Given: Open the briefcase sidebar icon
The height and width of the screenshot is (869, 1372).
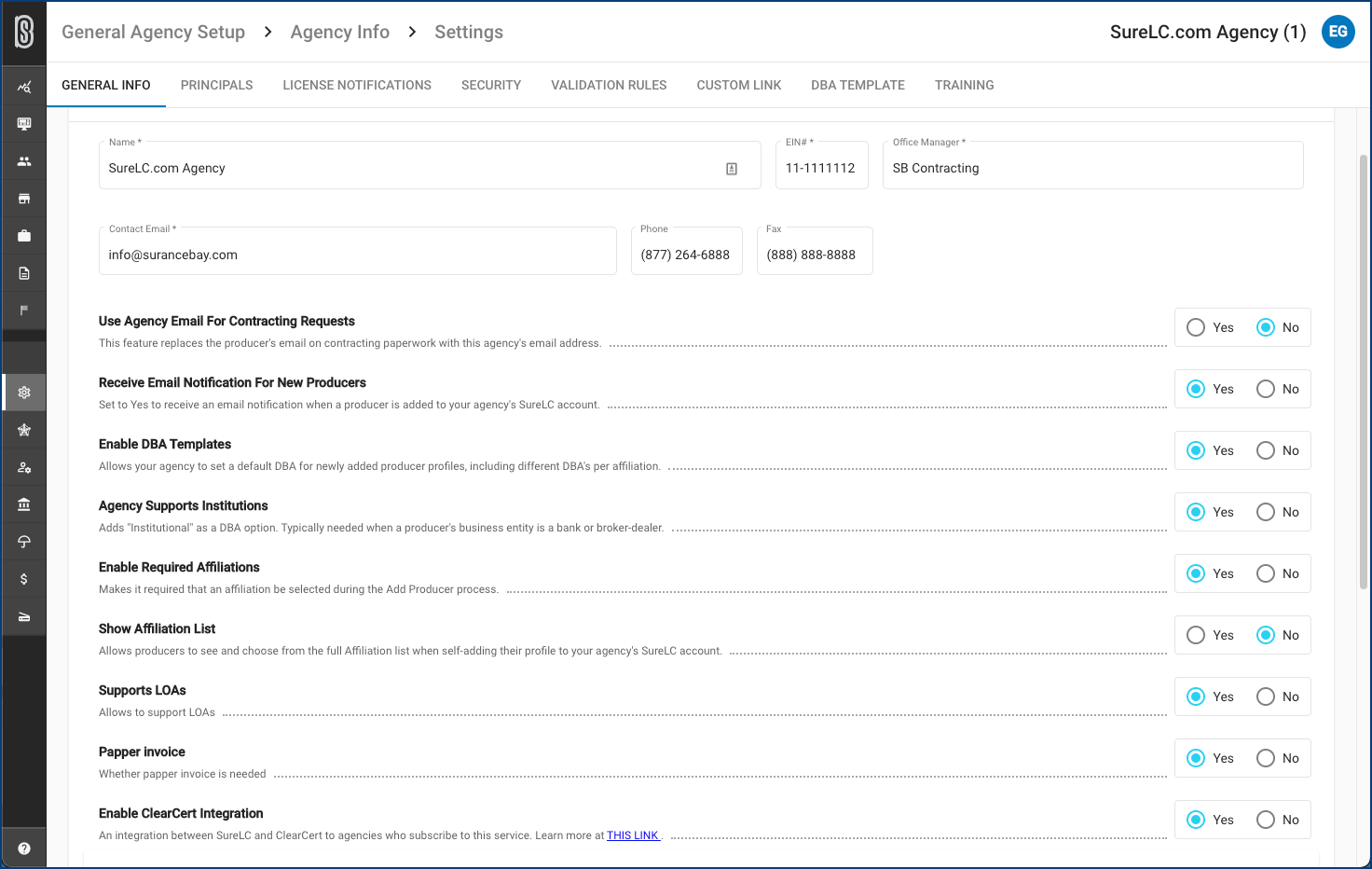Looking at the screenshot, I should click(x=24, y=236).
